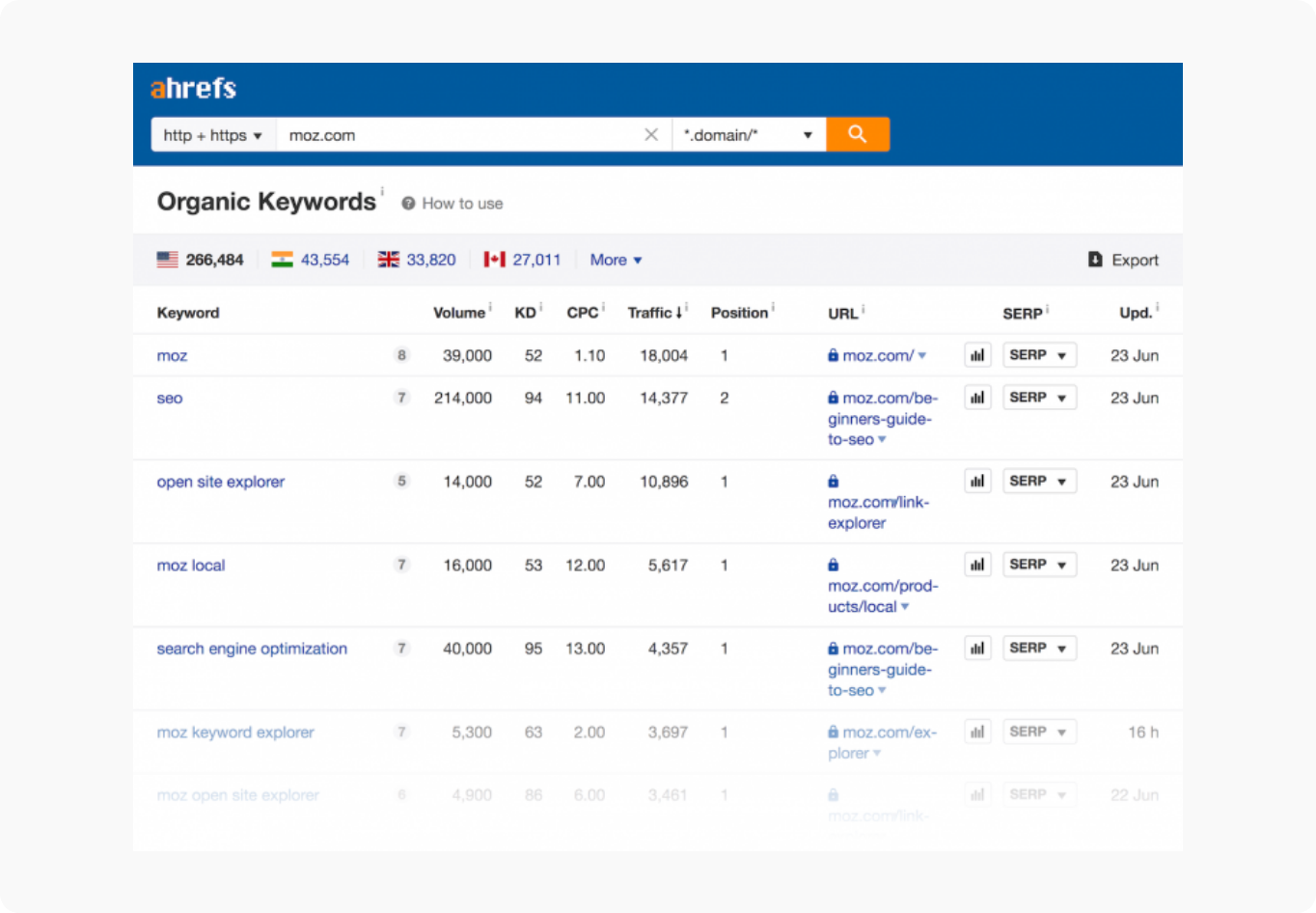Click the orange search magnifier button
This screenshot has width=1316, height=913.
click(x=858, y=134)
